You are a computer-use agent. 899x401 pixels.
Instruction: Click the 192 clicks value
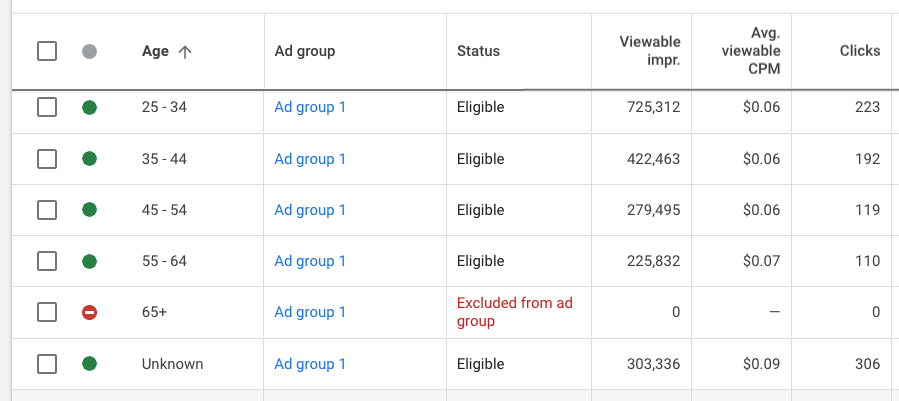(x=867, y=159)
